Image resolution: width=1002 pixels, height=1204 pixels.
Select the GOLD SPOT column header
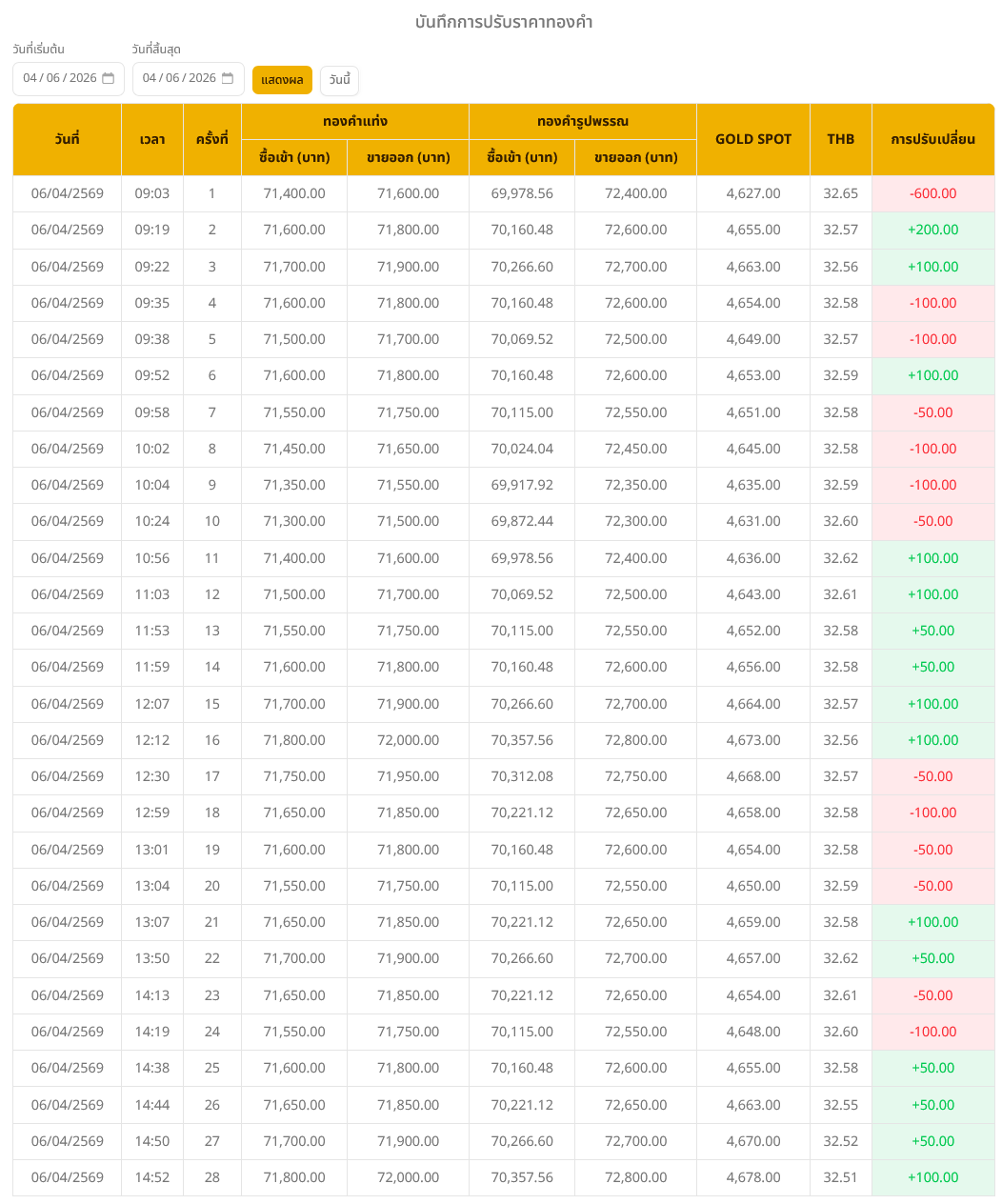(x=752, y=139)
